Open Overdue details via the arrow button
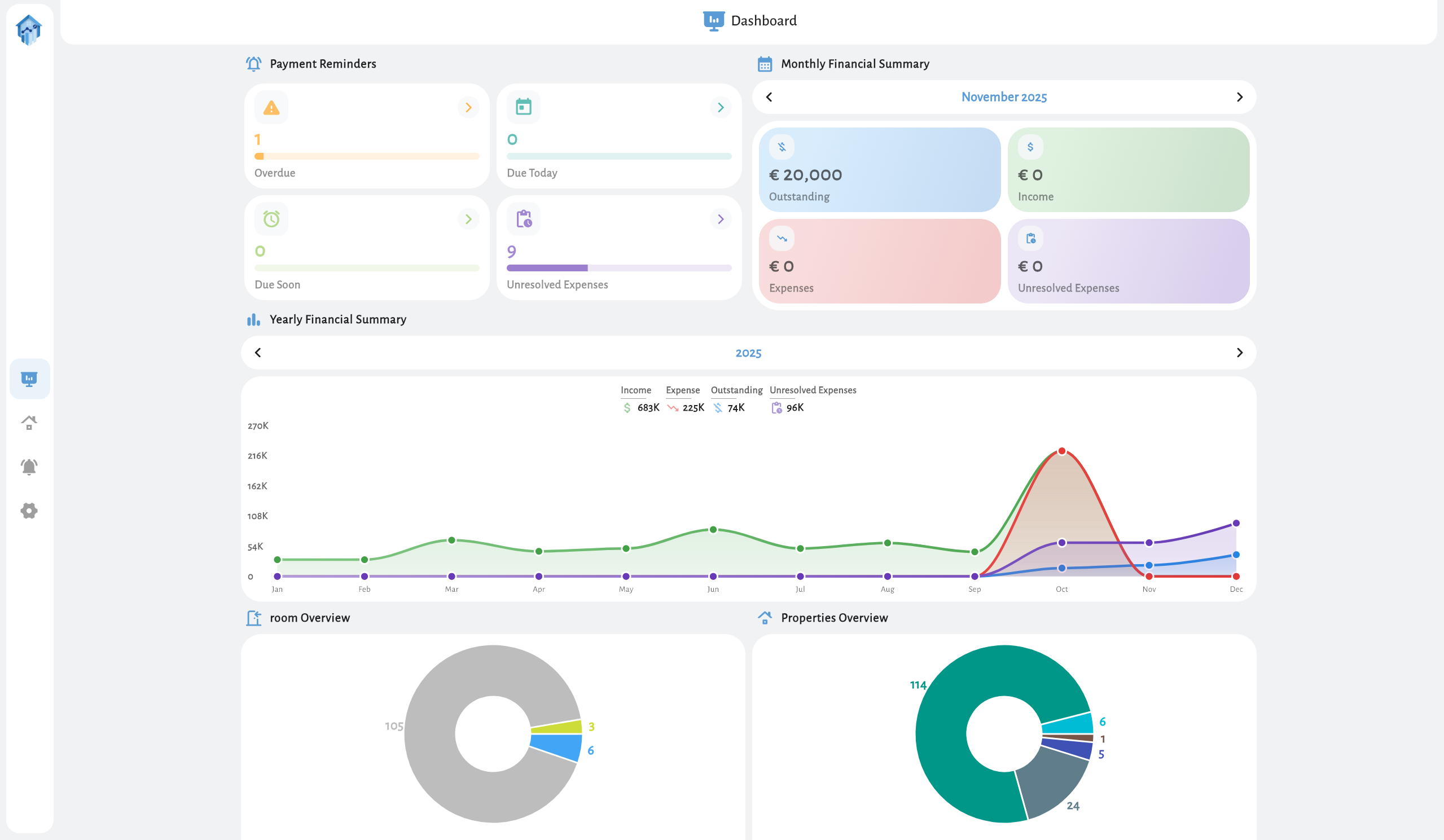The height and width of the screenshot is (840, 1444). click(469, 107)
